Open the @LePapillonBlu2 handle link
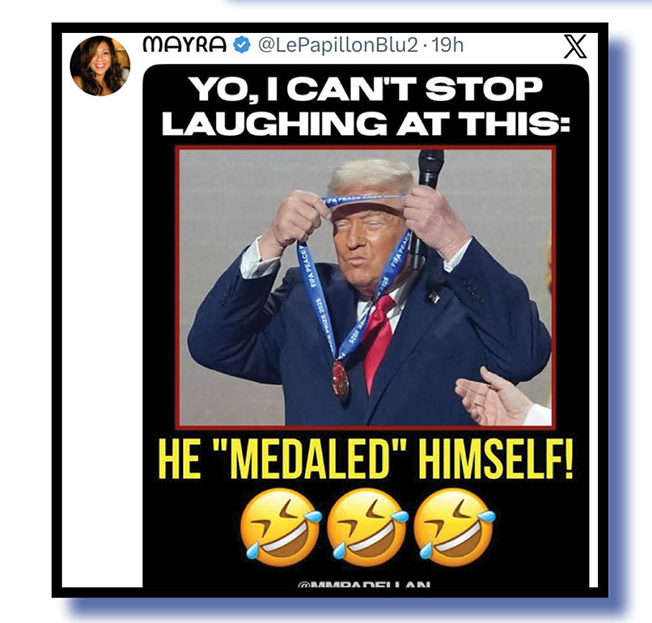 point(337,45)
